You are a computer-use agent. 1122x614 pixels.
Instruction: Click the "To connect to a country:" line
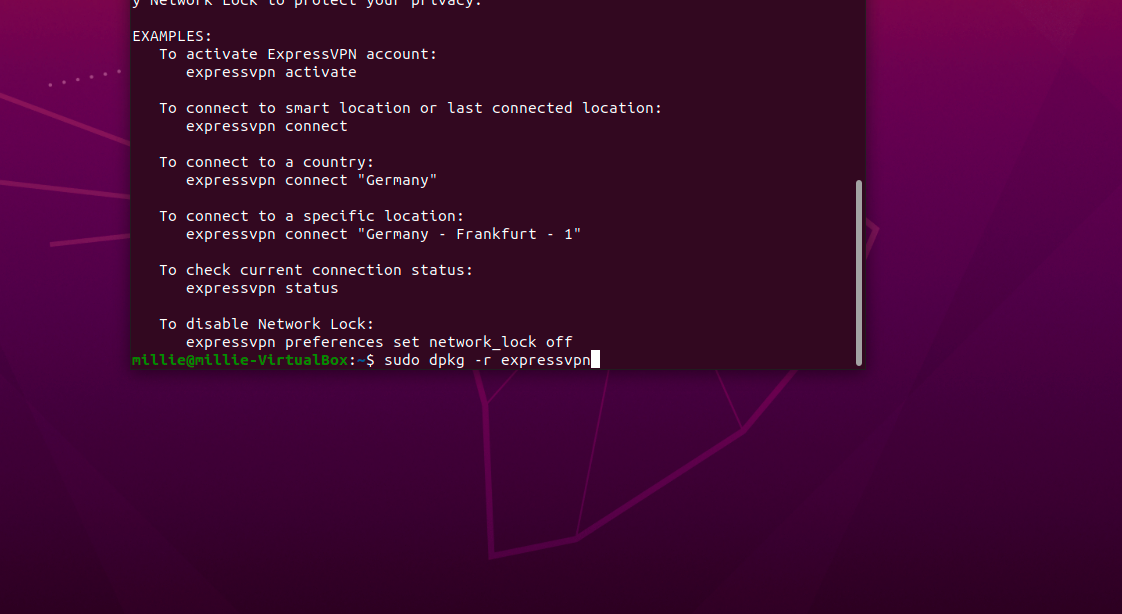click(266, 162)
